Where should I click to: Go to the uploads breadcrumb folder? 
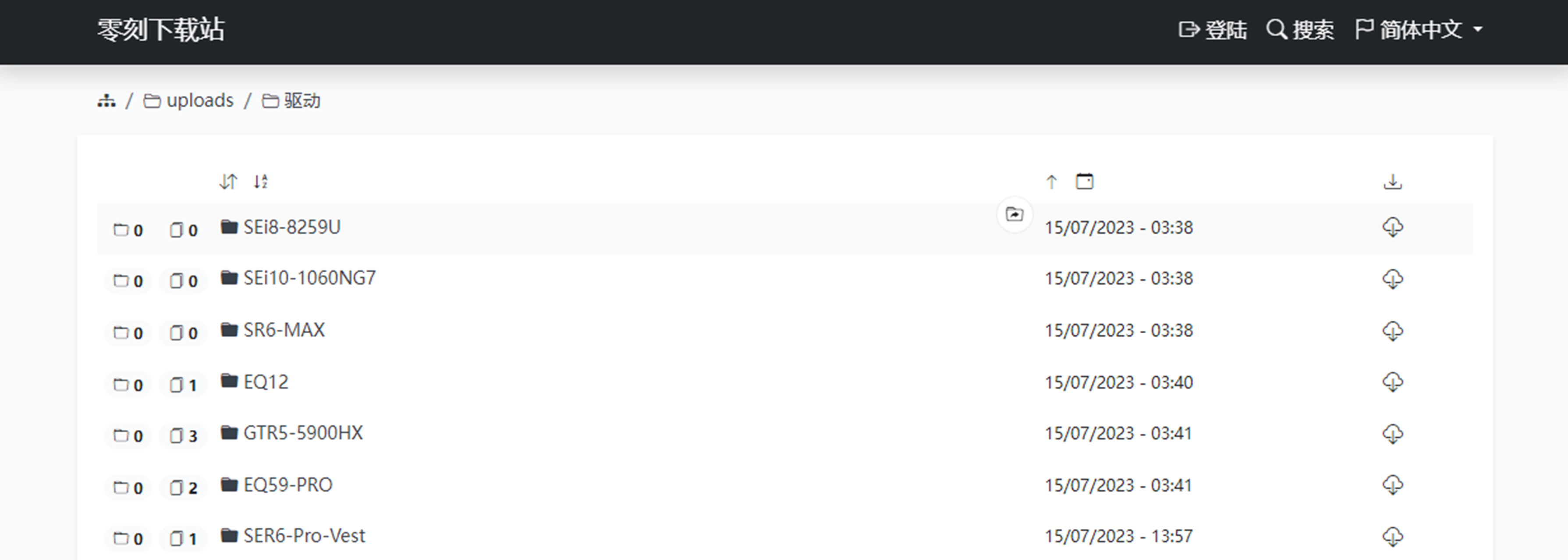[x=199, y=100]
